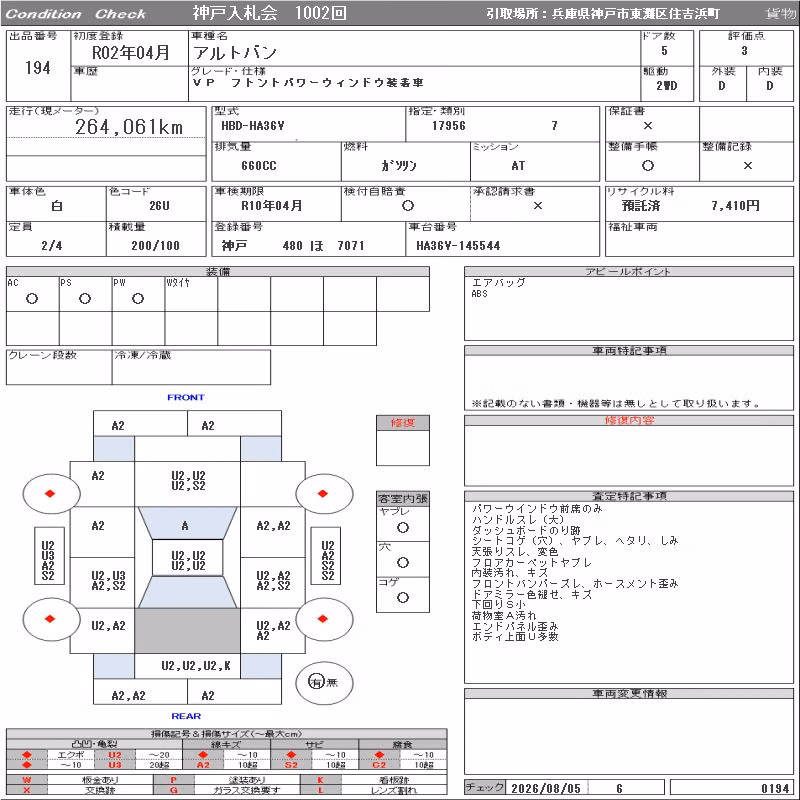
Task: Click the note エンドパネル歪み
Action: point(515,626)
